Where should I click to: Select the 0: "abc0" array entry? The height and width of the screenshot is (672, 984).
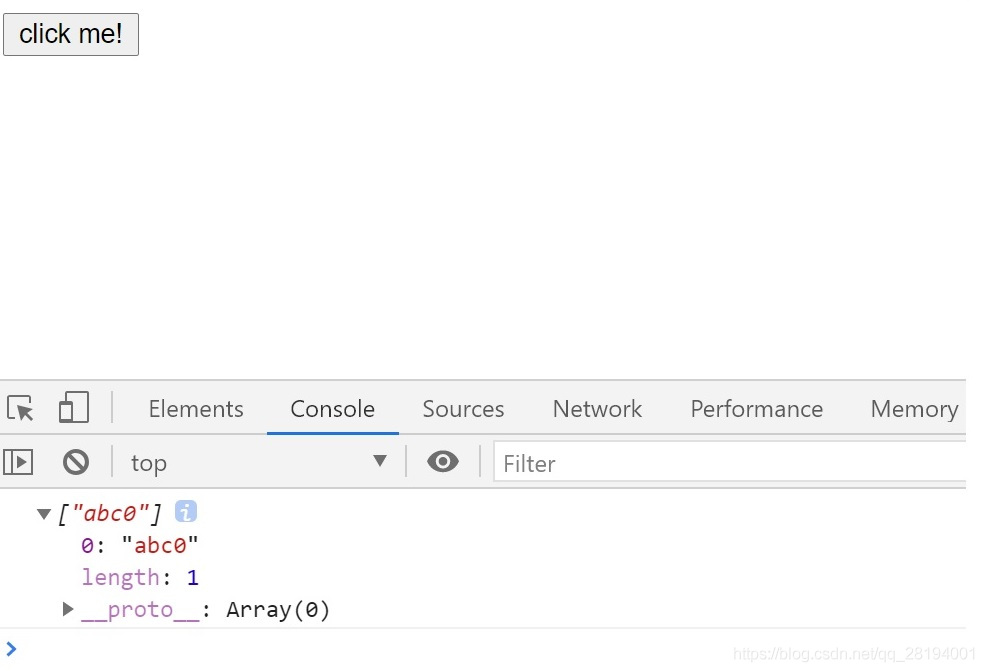(140, 546)
